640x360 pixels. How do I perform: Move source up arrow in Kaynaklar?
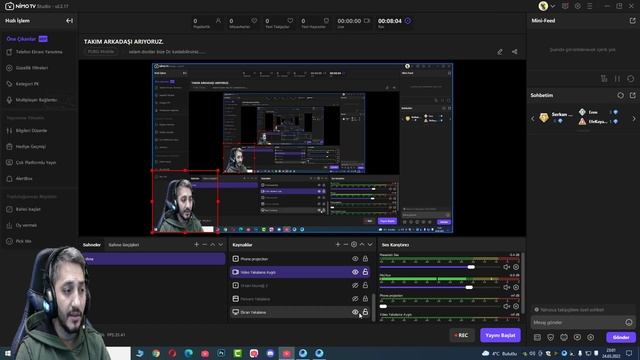pos(362,244)
